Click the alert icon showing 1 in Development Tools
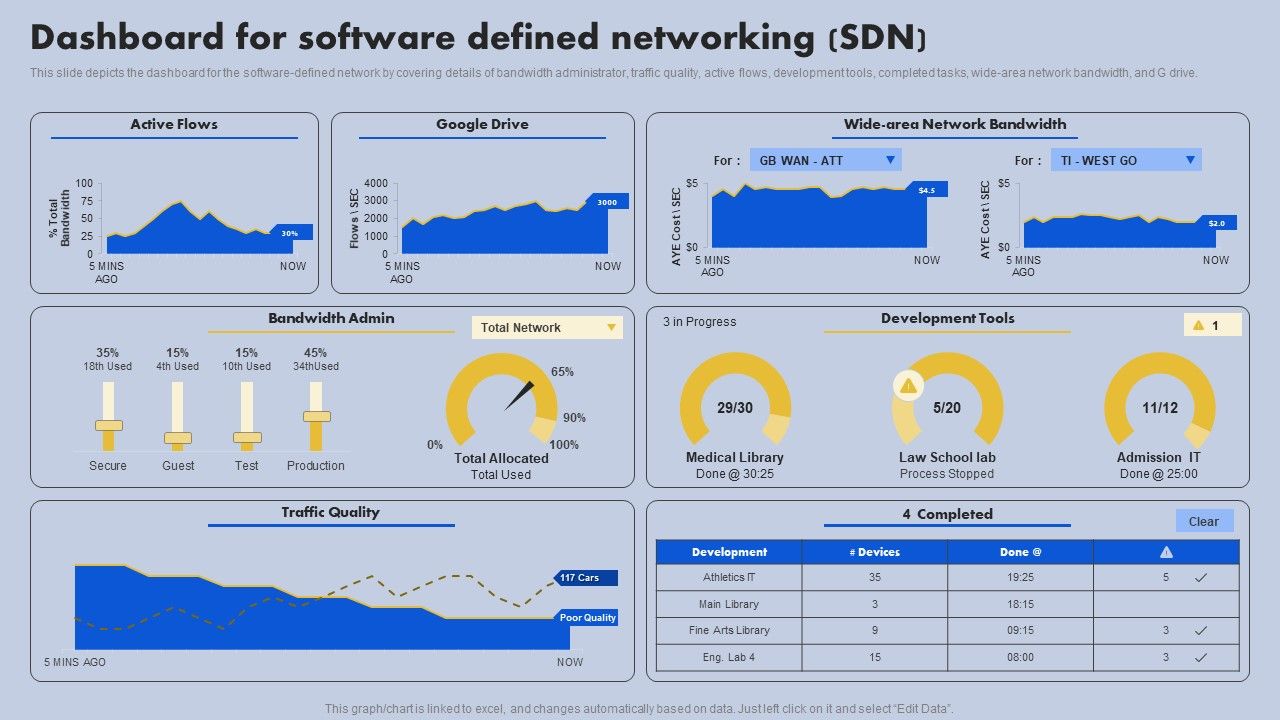This screenshot has height=720, width=1280. (1213, 324)
